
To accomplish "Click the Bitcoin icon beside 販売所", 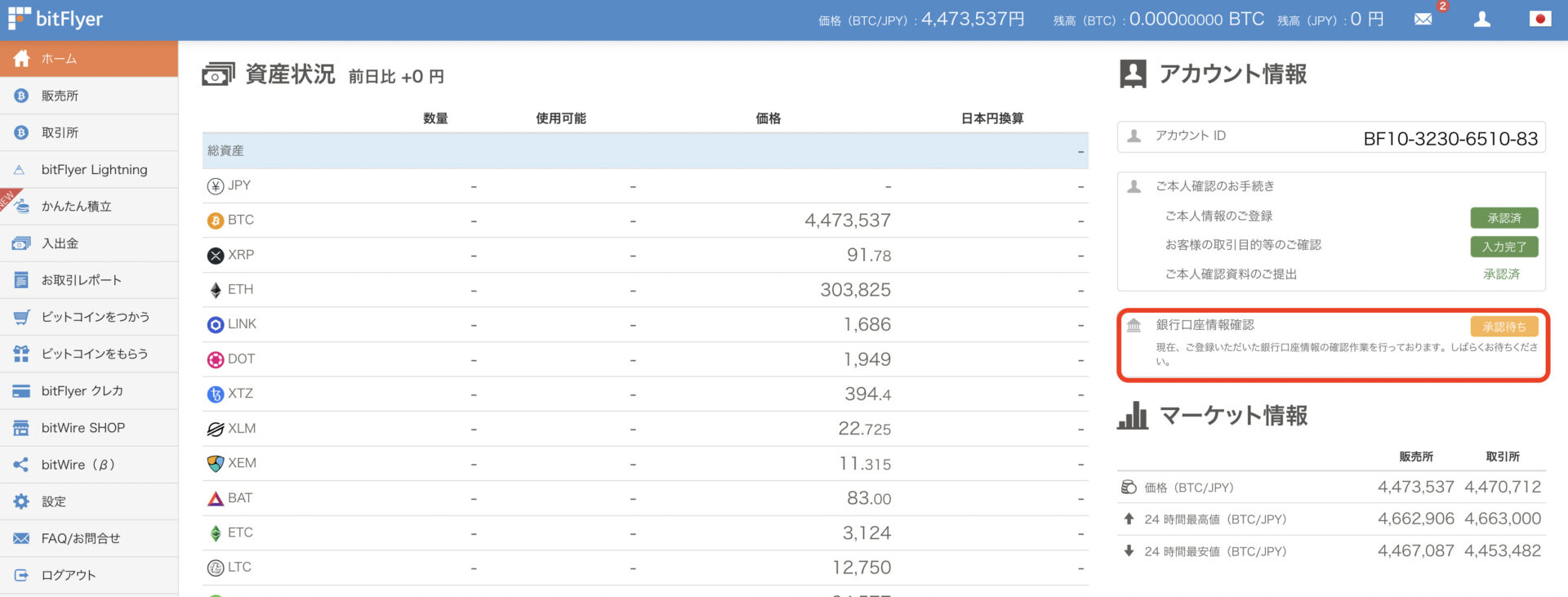I will coord(21,96).
